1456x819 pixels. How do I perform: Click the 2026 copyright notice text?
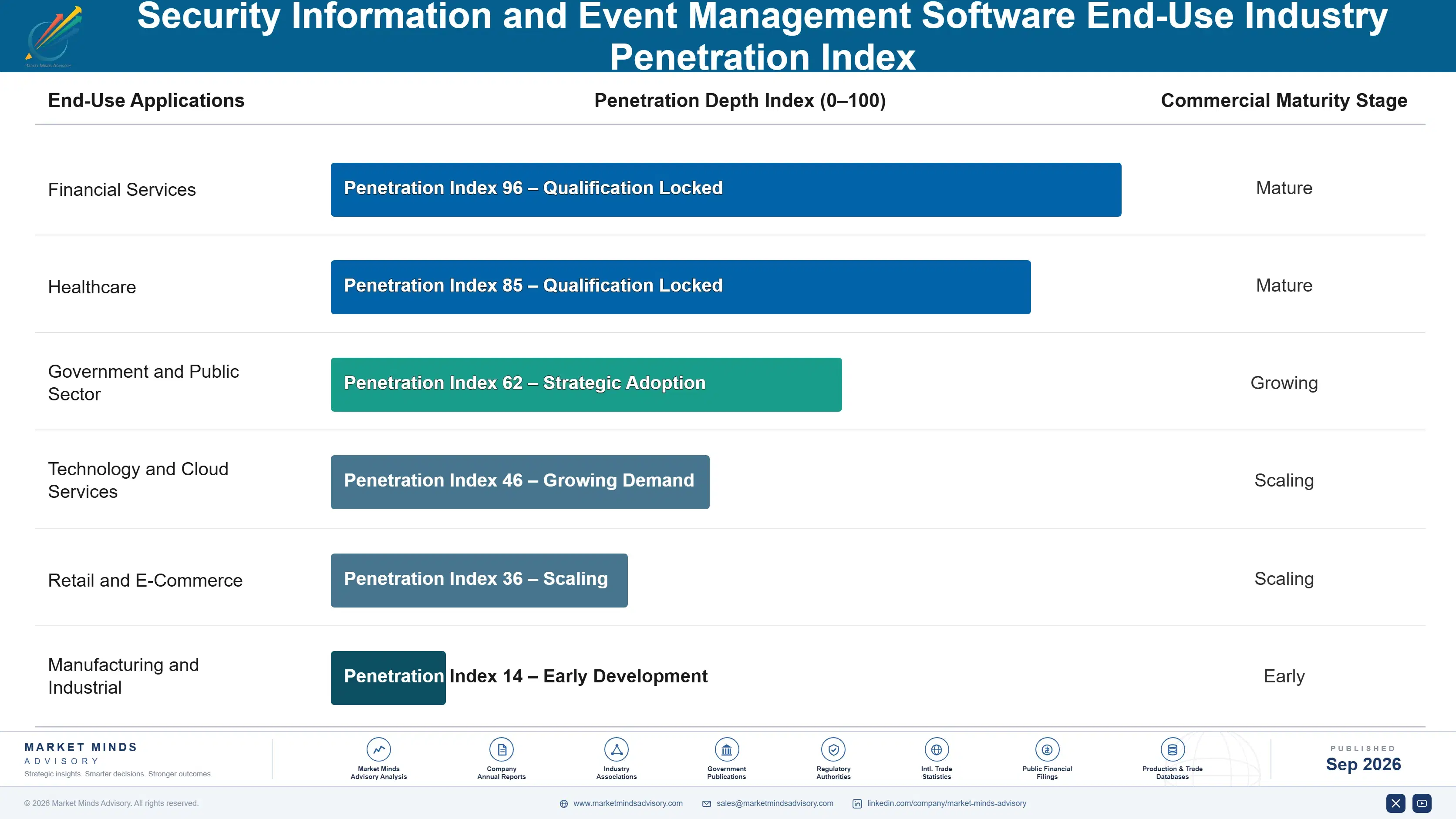pos(111,803)
